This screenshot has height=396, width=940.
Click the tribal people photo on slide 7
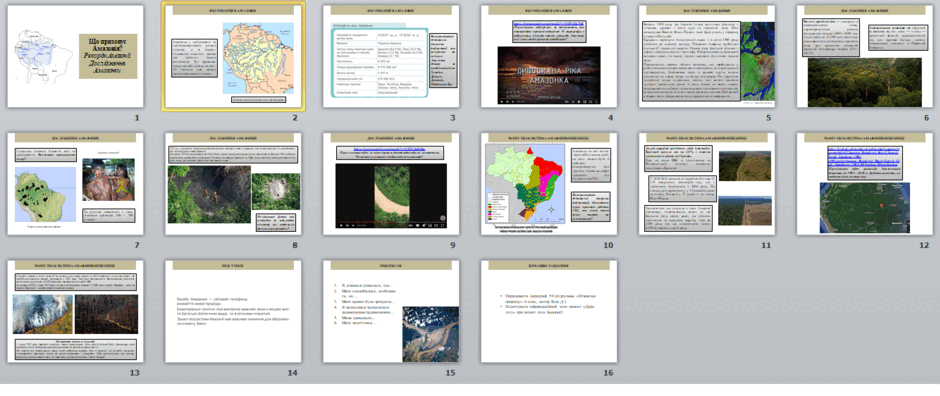[108, 180]
